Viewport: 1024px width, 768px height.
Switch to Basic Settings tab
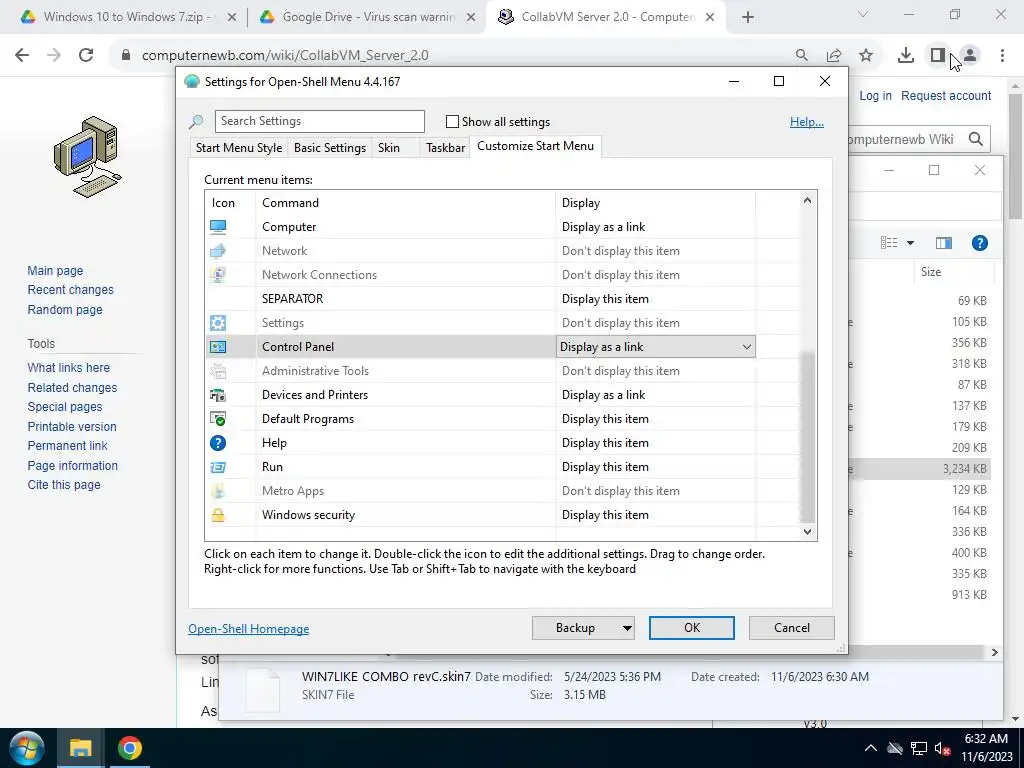click(330, 148)
